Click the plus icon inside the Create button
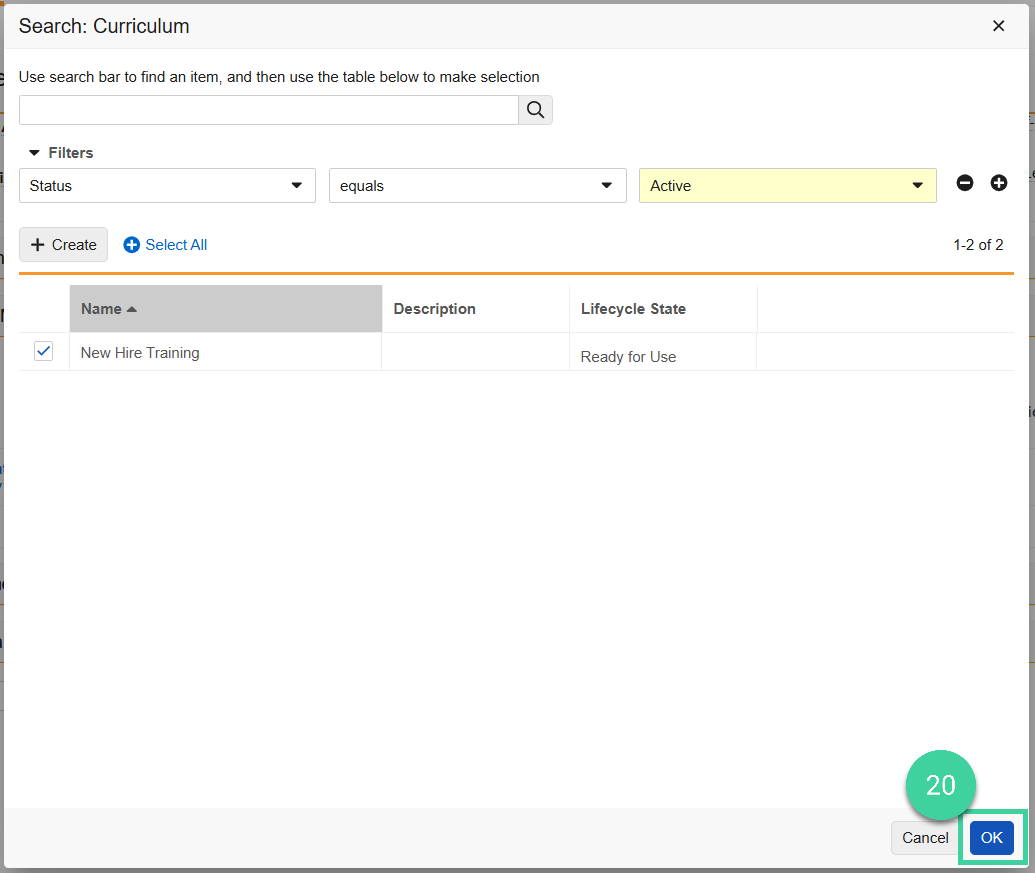This screenshot has width=1035, height=873. 39,244
